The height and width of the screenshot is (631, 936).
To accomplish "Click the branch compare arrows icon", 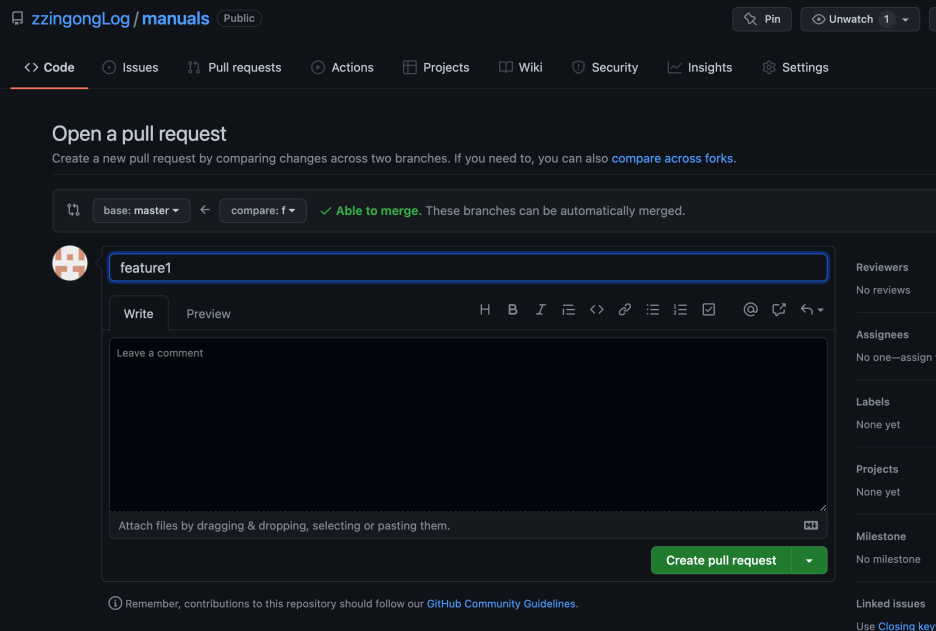I will coord(73,210).
